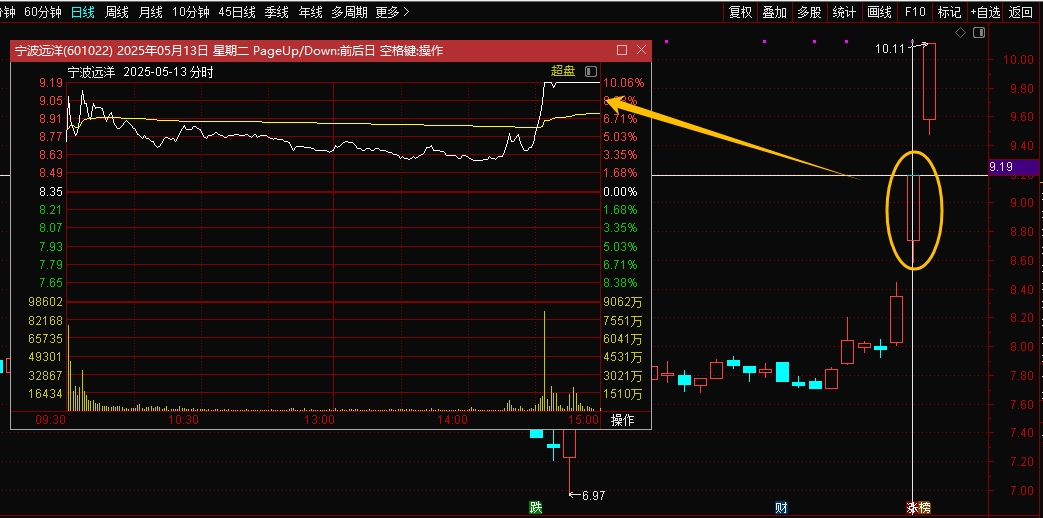Screen dimensions: 1043x518
Task: Click the 宁波远洋 2025-05-13 分时 subtitle
Action: click(140, 72)
